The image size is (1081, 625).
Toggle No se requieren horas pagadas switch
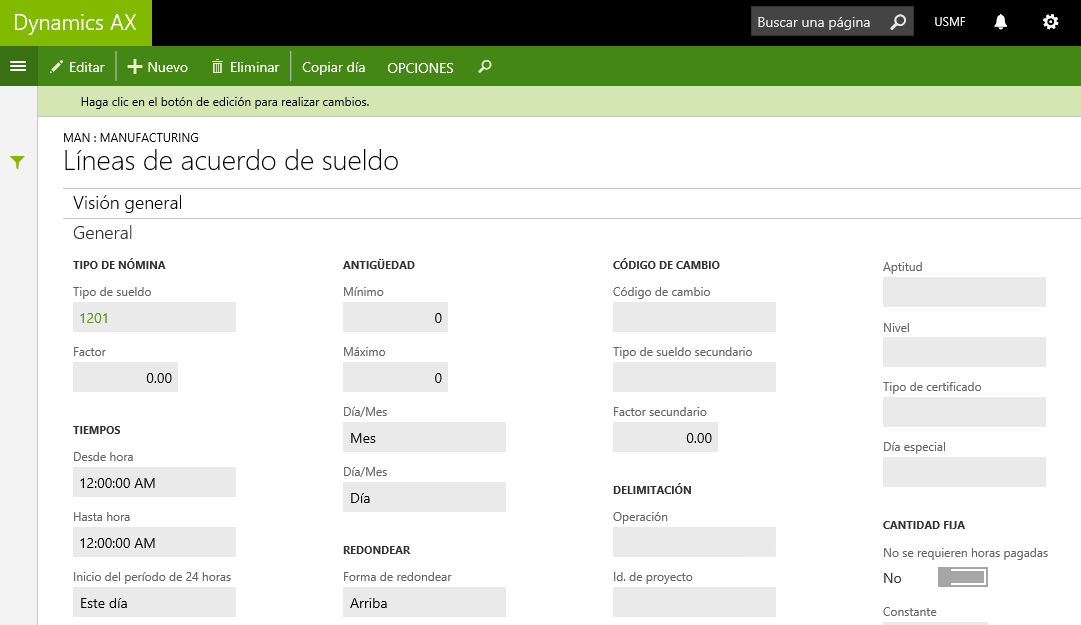[962, 577]
